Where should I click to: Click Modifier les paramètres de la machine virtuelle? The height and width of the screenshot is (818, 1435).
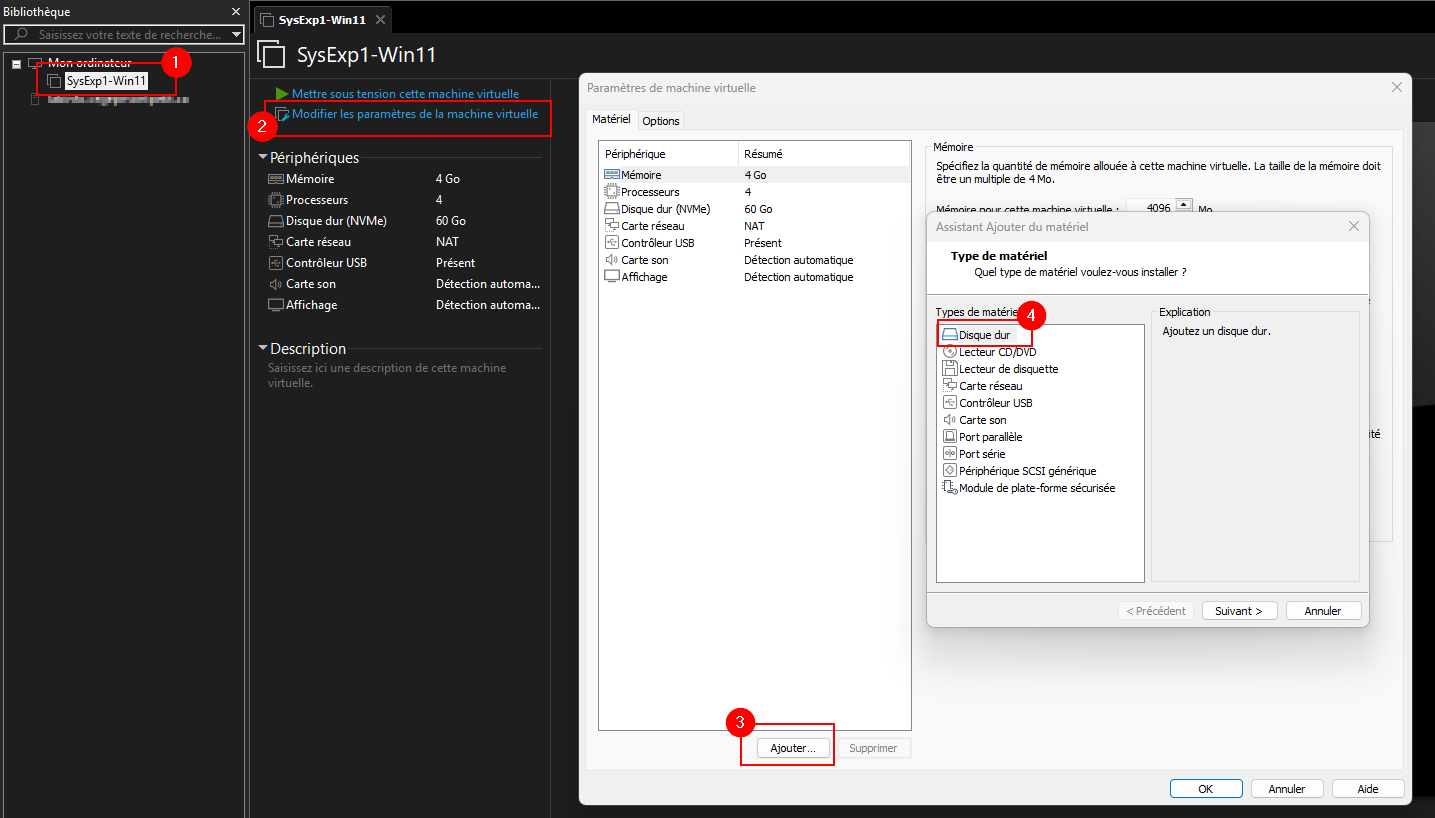click(x=415, y=114)
